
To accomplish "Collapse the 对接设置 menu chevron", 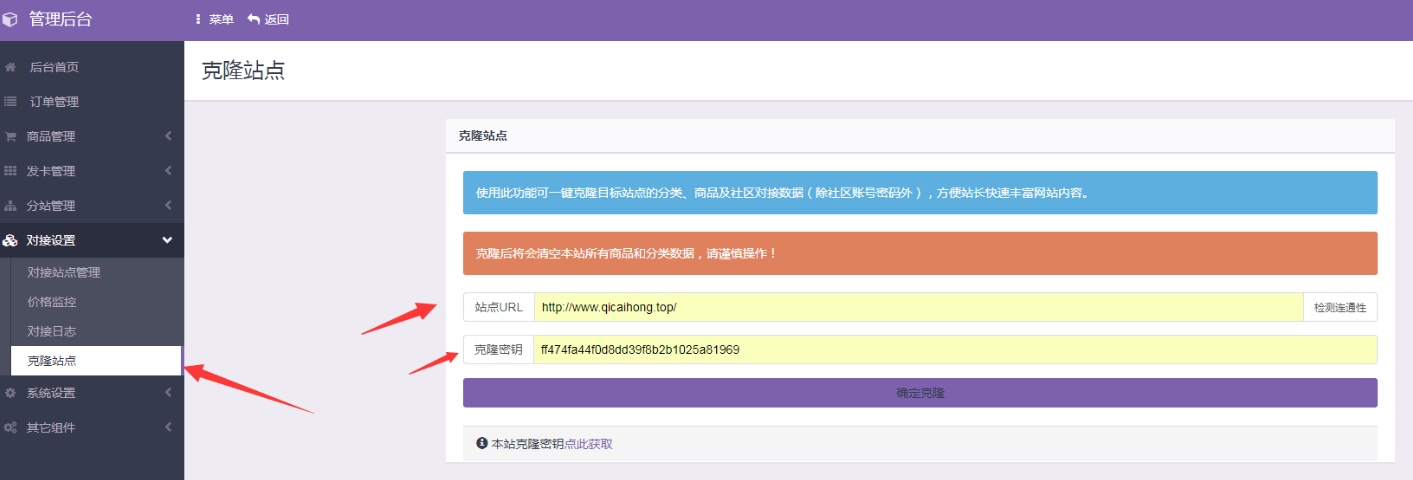I will point(168,240).
